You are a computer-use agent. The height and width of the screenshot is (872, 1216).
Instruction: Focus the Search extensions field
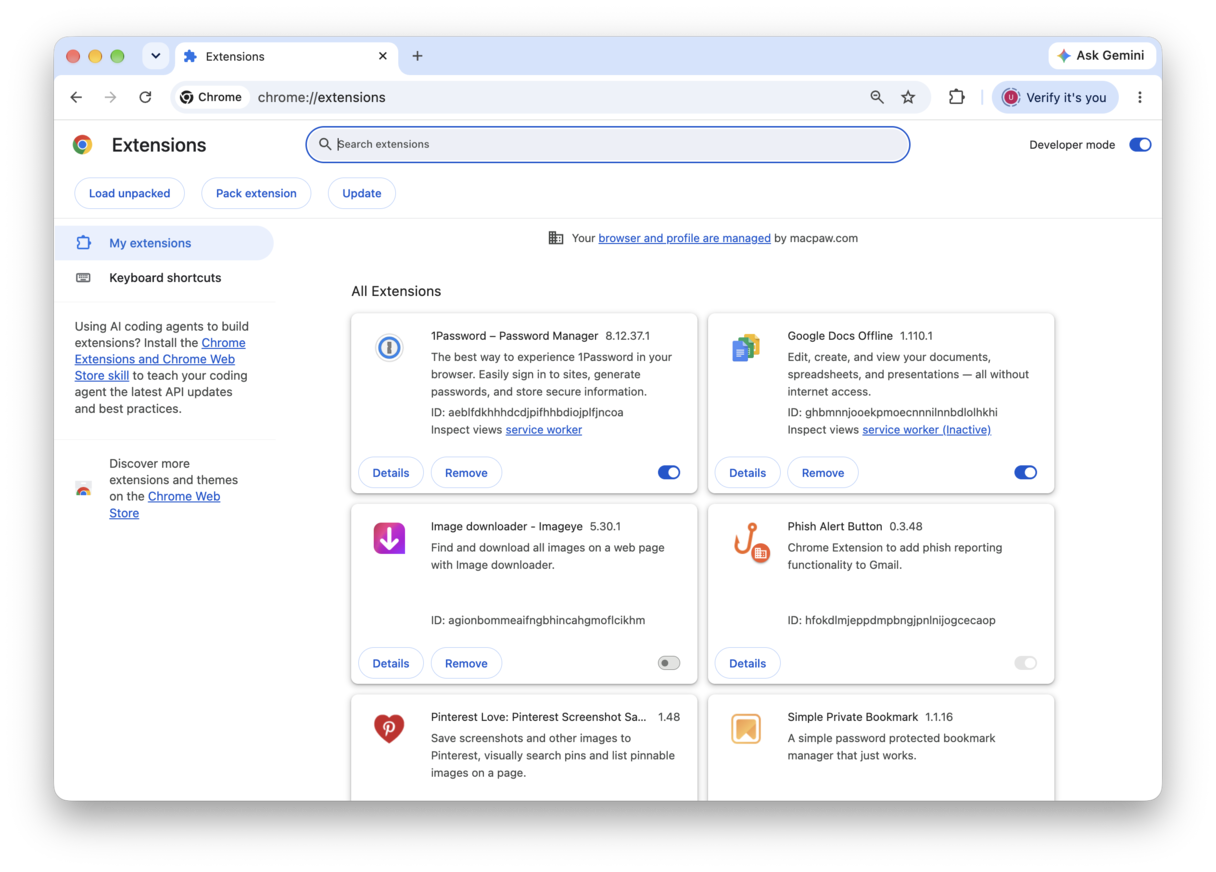pyautogui.click(x=608, y=144)
